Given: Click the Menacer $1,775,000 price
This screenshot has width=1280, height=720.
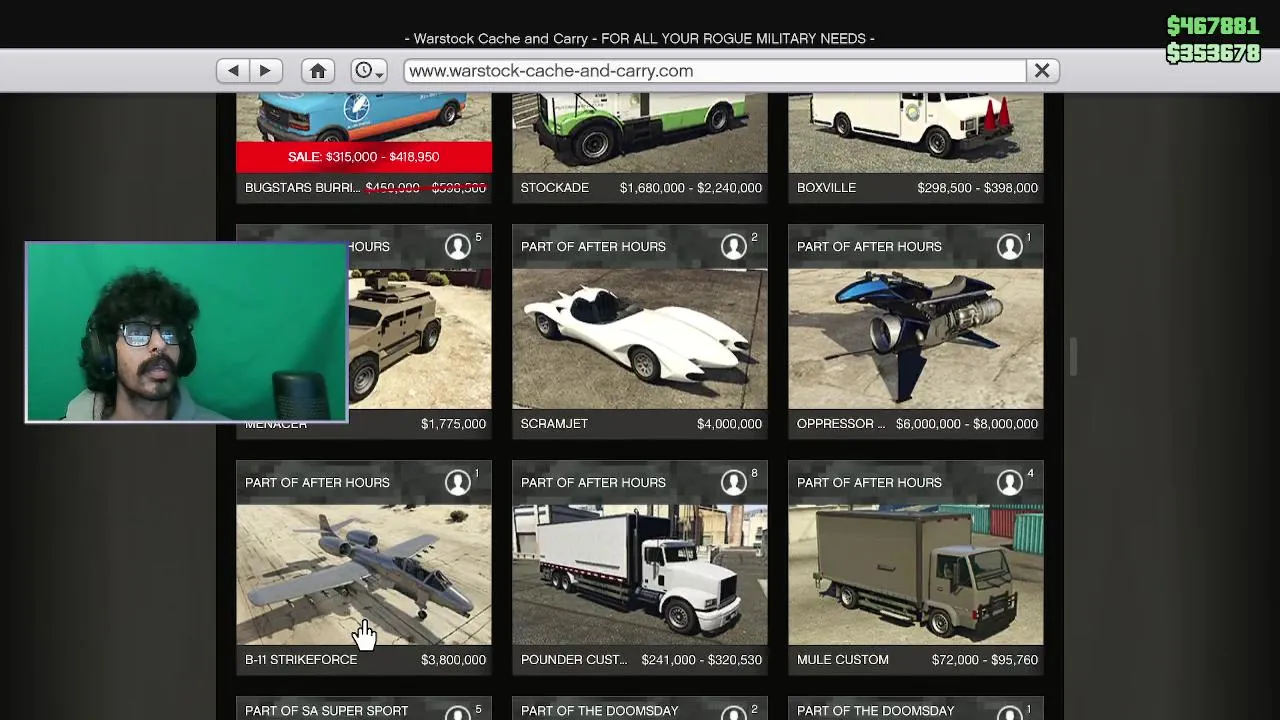Looking at the screenshot, I should 453,424.
